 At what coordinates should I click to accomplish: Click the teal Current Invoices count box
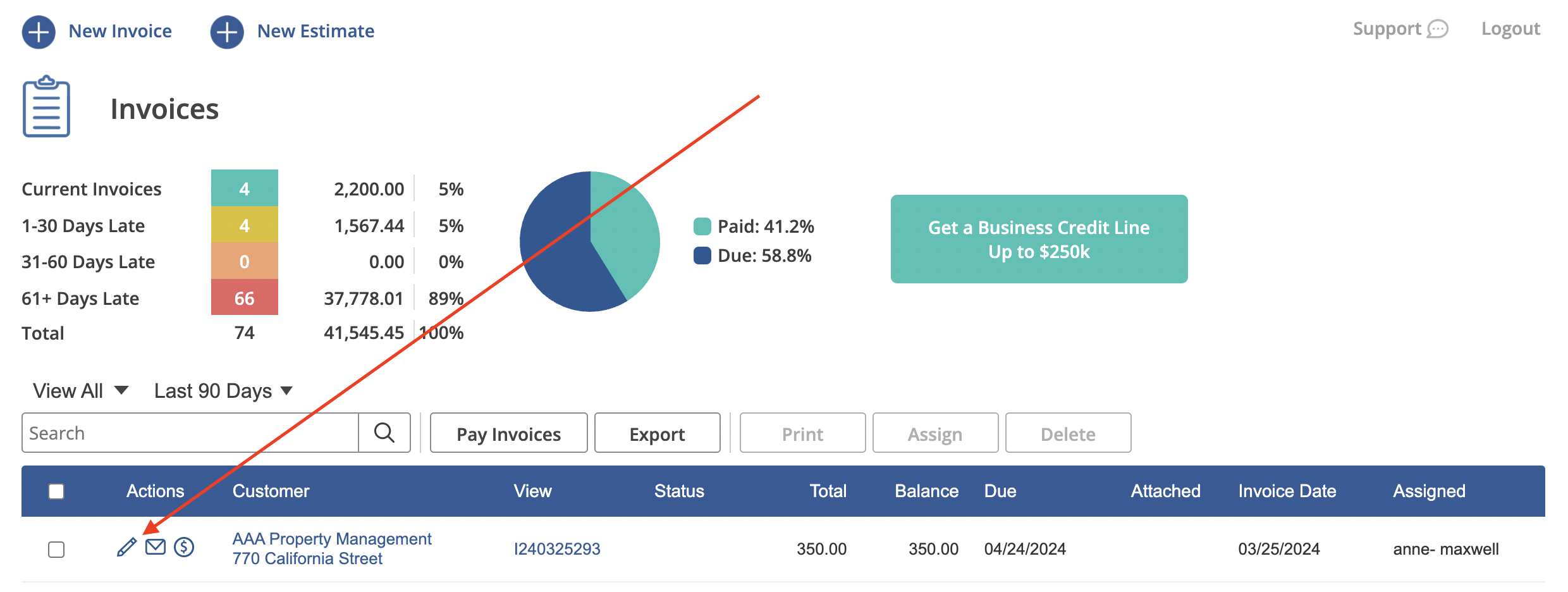click(x=245, y=188)
